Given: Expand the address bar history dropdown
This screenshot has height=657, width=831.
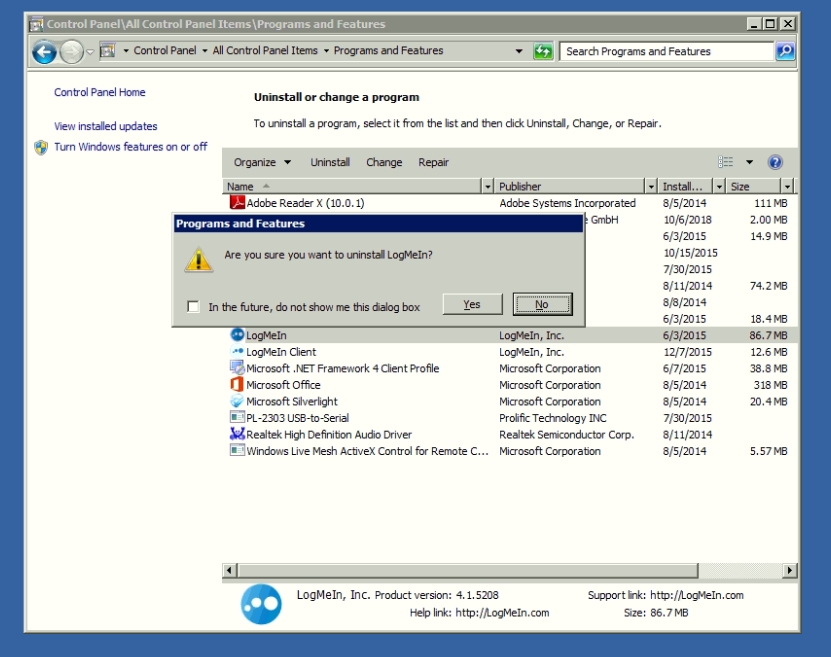Looking at the screenshot, I should tap(519, 51).
